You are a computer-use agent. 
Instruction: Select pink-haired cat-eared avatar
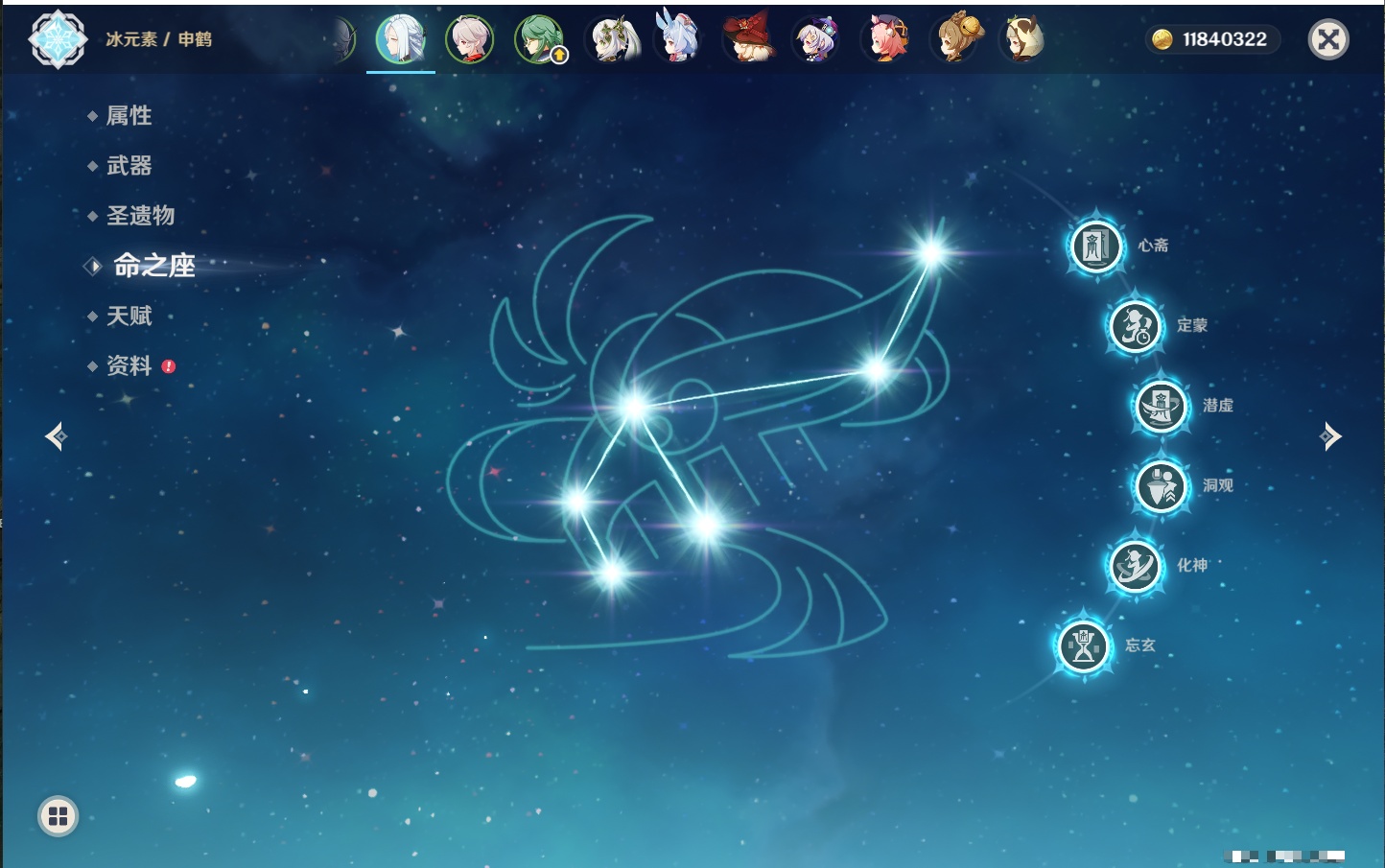[886, 39]
